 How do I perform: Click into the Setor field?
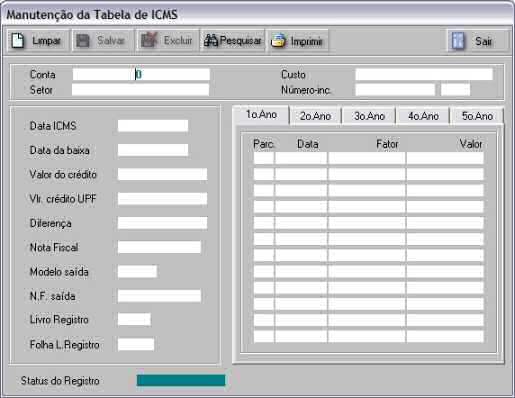click(x=140, y=90)
